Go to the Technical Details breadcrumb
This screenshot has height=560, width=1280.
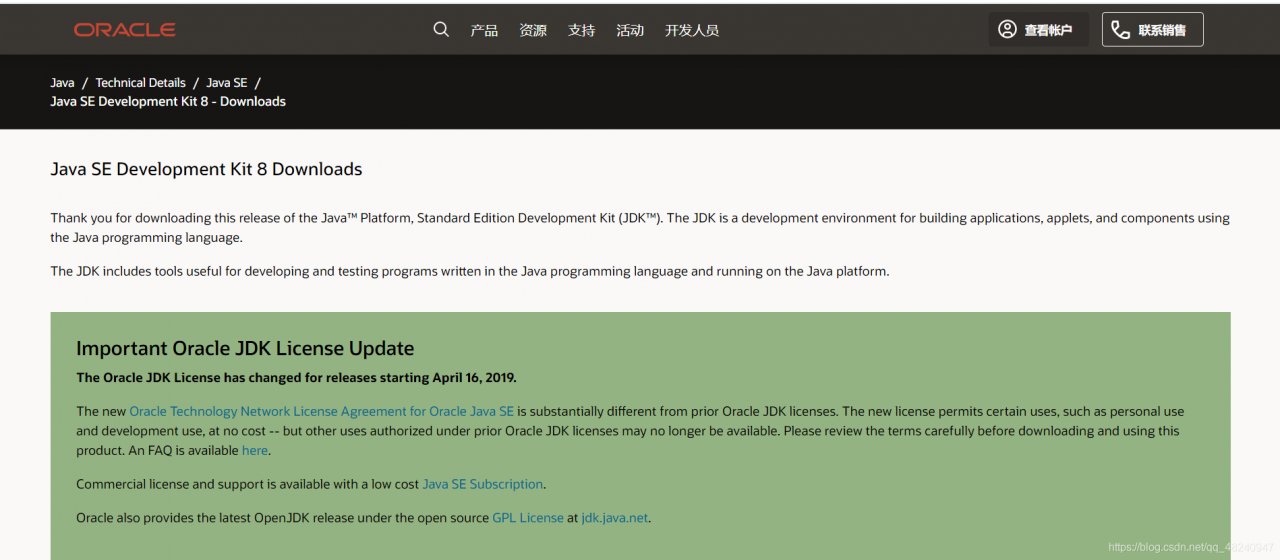tap(141, 83)
